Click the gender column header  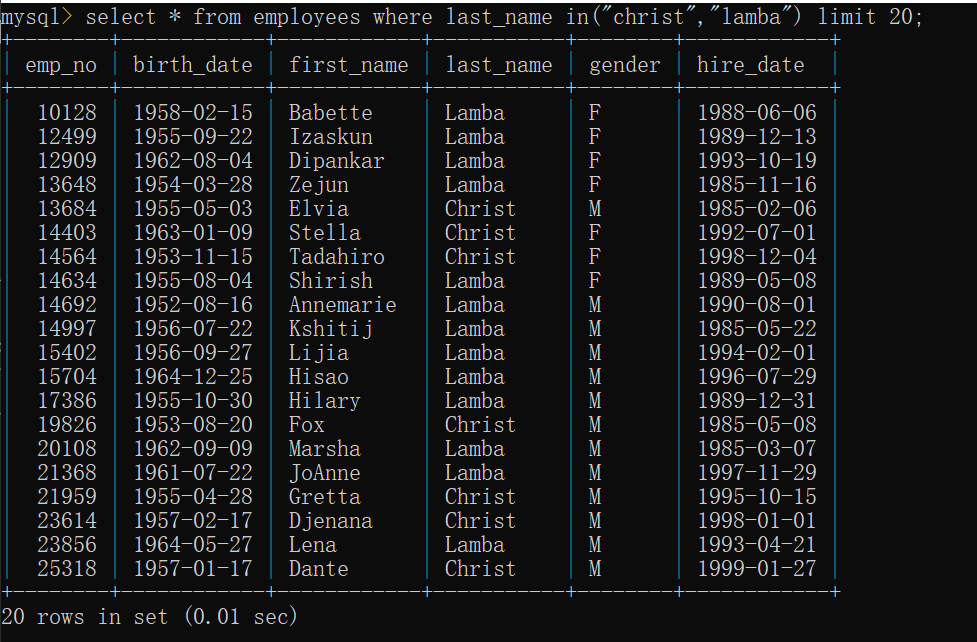tap(624, 65)
